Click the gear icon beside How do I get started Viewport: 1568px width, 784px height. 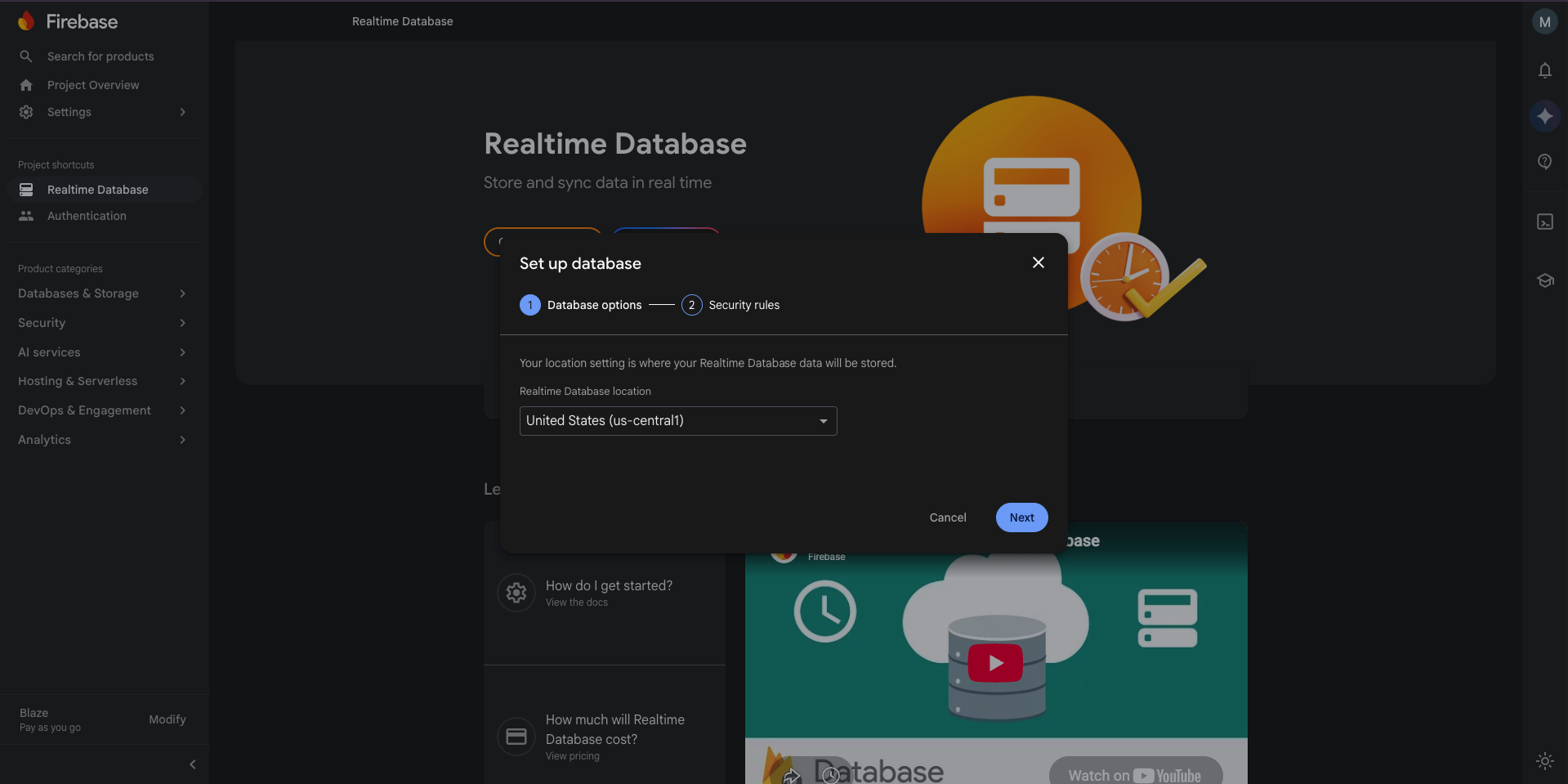pyautogui.click(x=516, y=592)
